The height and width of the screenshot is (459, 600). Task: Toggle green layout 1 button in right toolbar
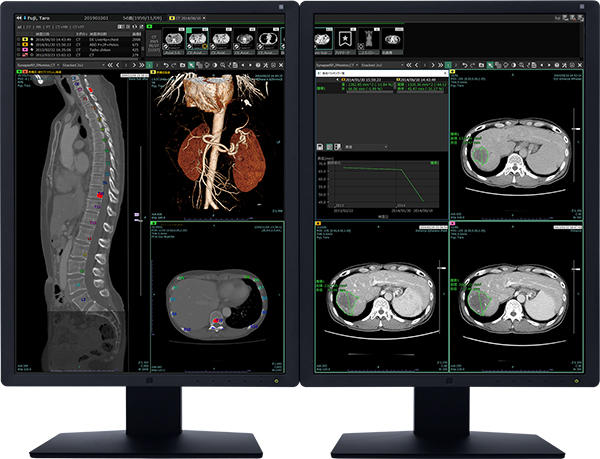click(448, 65)
